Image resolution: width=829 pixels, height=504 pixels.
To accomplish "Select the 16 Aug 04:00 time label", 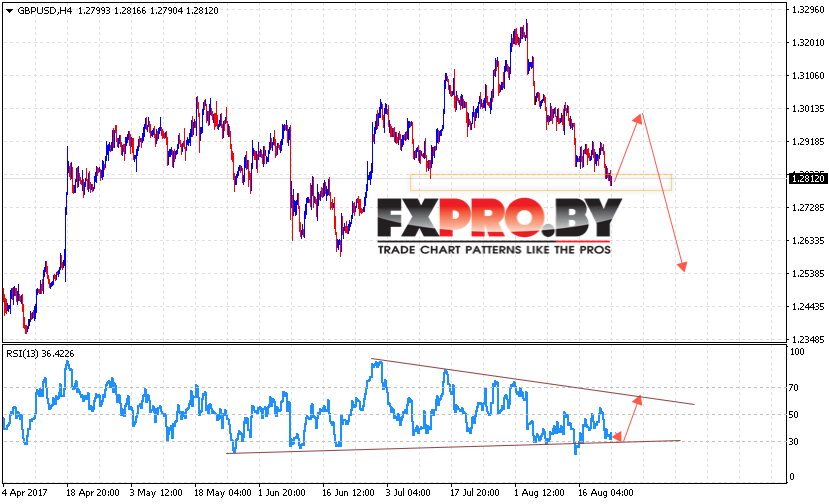I will [x=605, y=493].
